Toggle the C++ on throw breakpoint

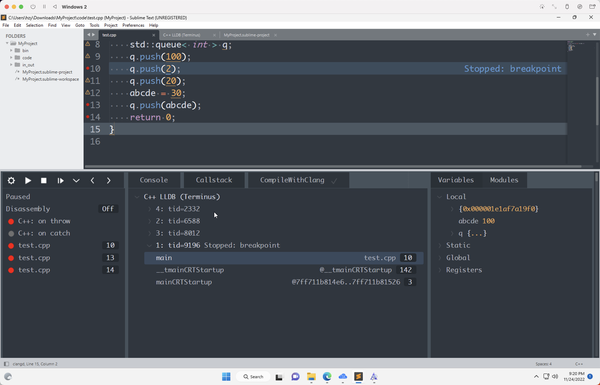click(x=11, y=221)
